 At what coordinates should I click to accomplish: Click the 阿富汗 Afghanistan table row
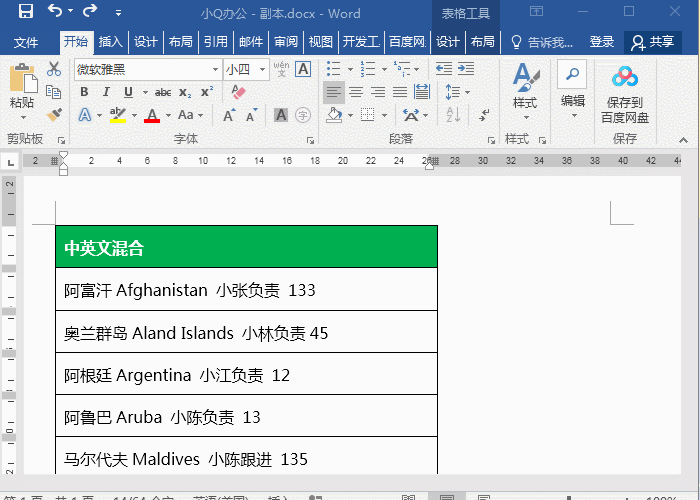246,289
